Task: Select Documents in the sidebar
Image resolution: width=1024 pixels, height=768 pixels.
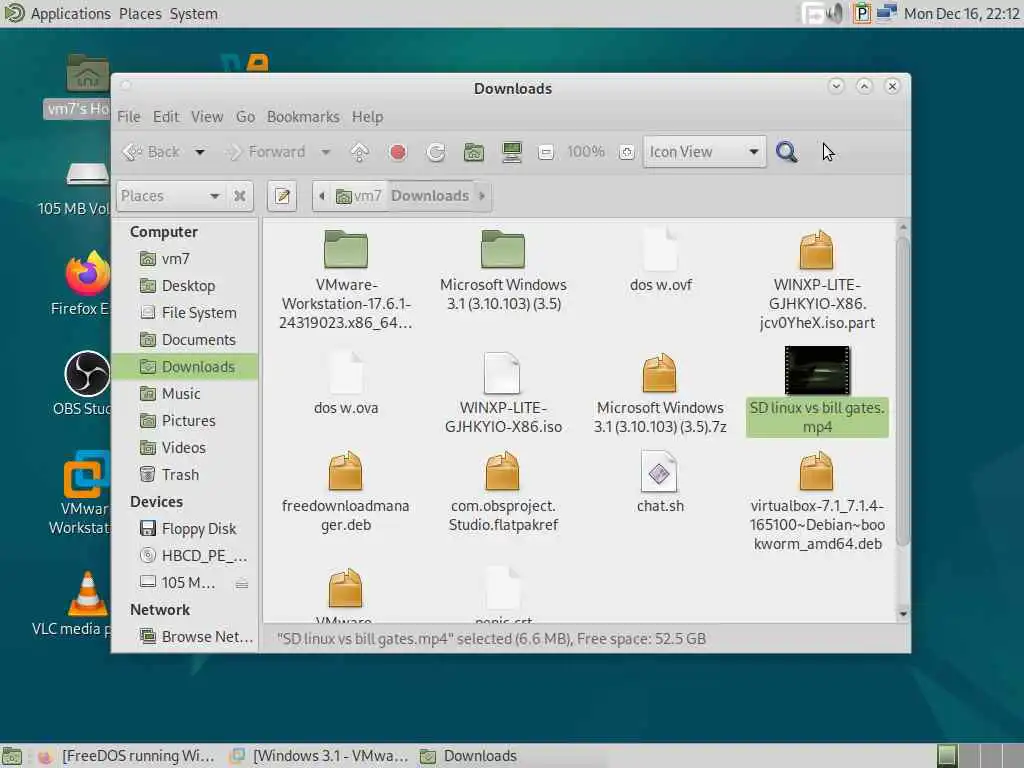Action: [185, 340]
